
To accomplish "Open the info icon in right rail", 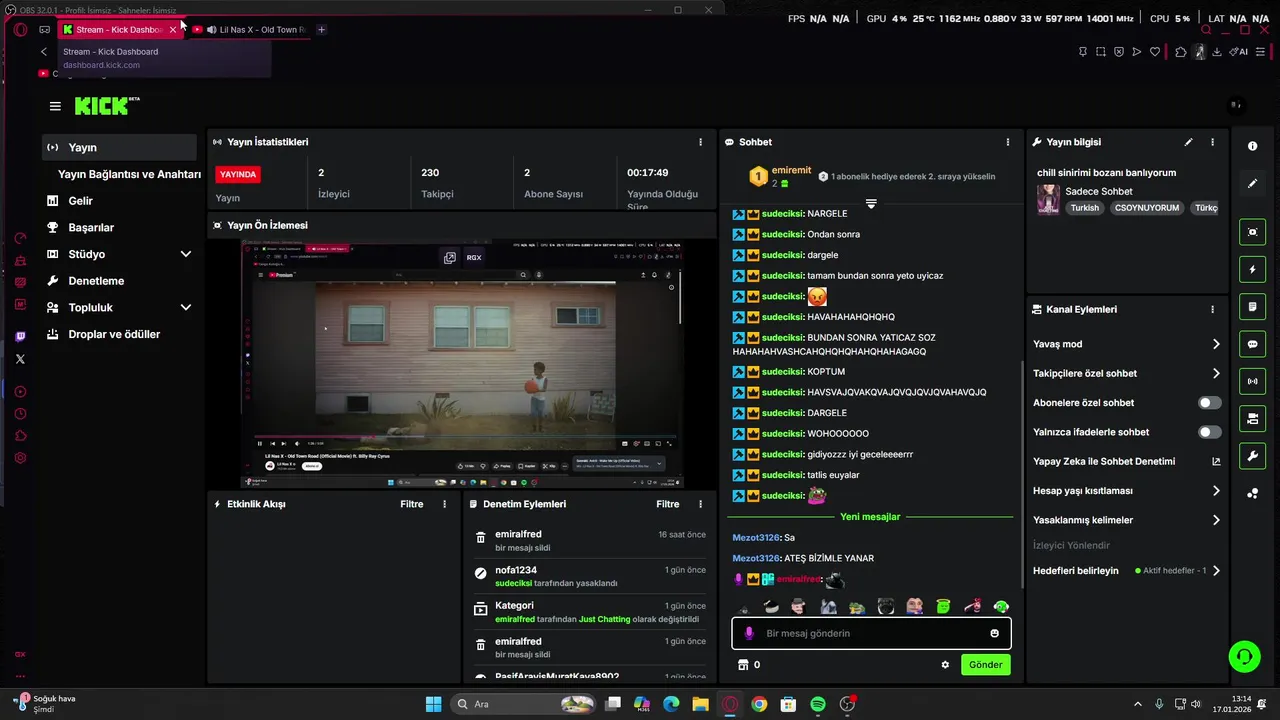I will (1252, 146).
